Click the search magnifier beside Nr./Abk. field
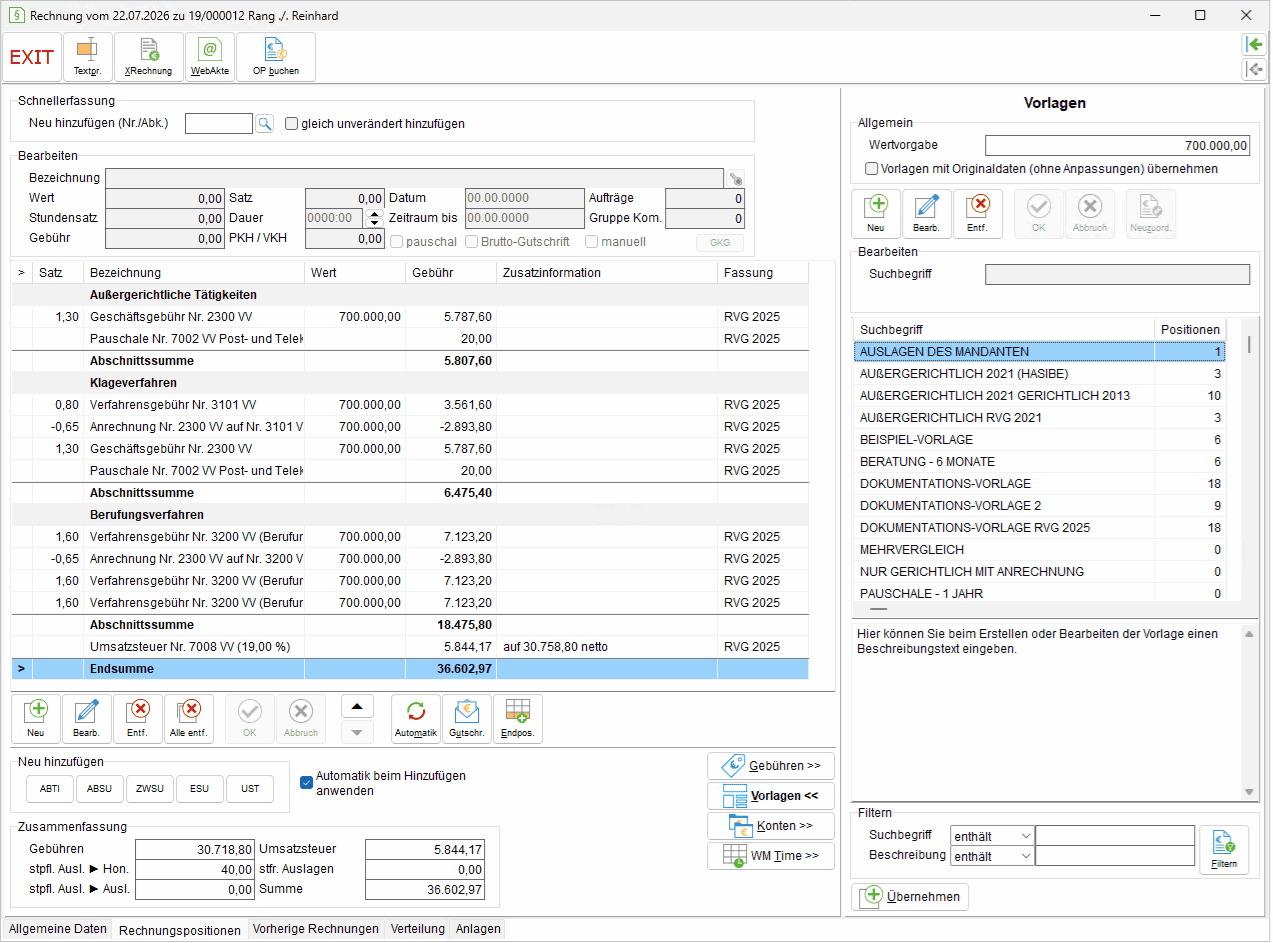 click(265, 123)
